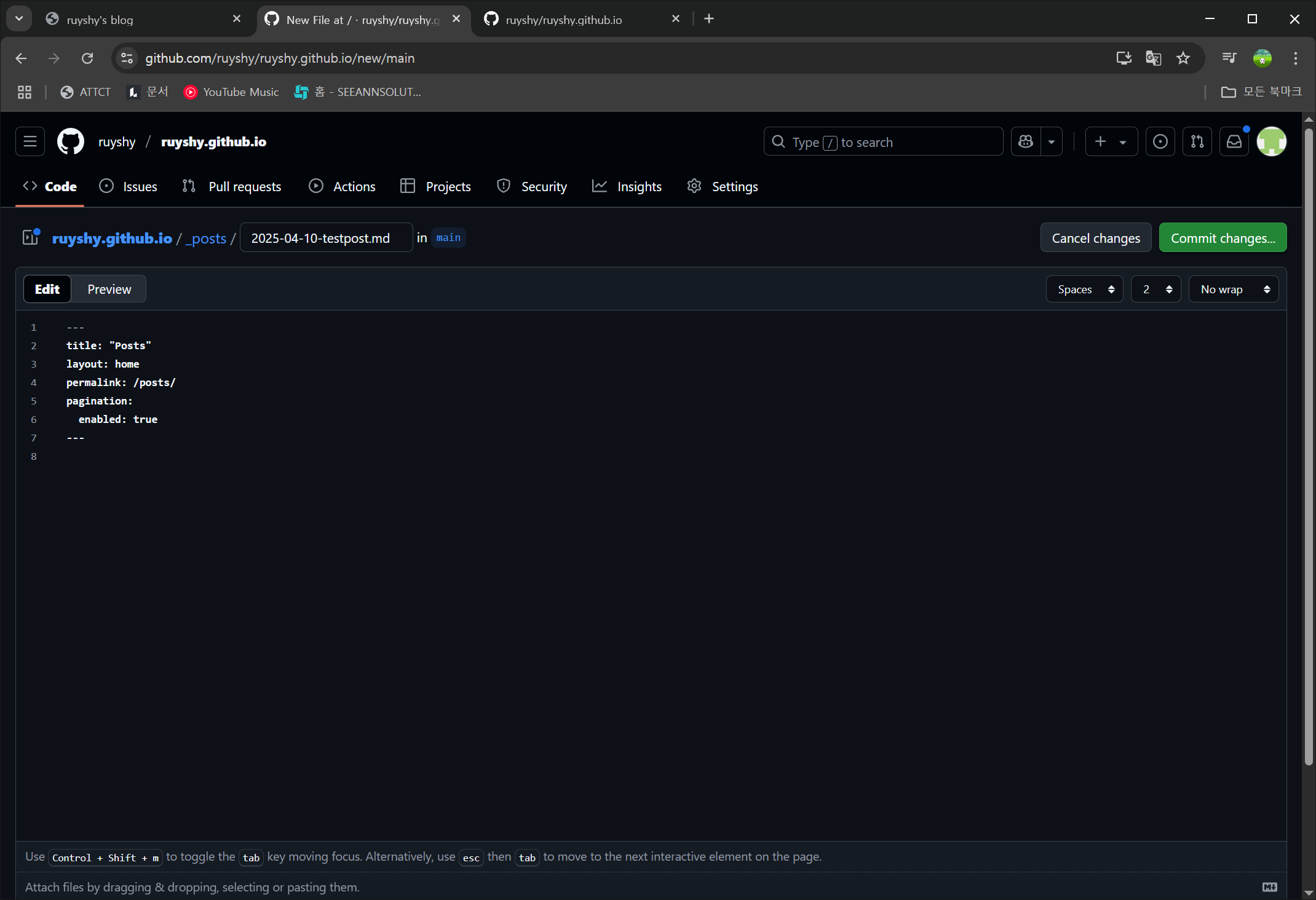Open the notifications inbox
This screenshot has height=900, width=1316.
(1234, 141)
